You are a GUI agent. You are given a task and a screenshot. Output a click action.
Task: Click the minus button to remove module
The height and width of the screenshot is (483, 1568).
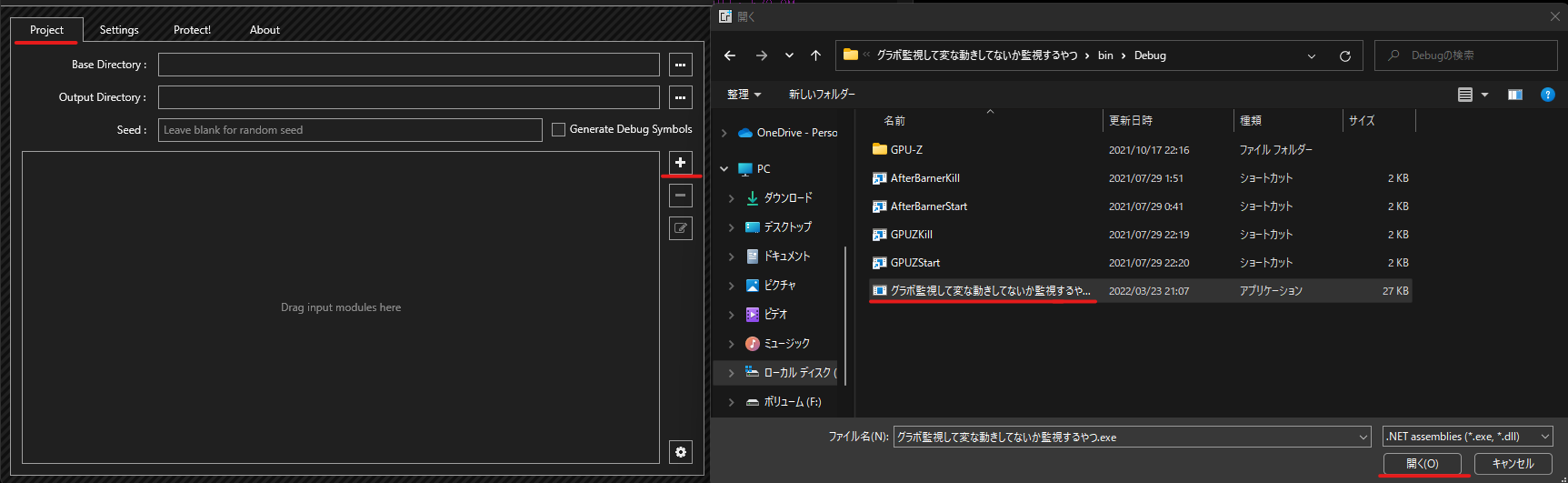[x=680, y=196]
